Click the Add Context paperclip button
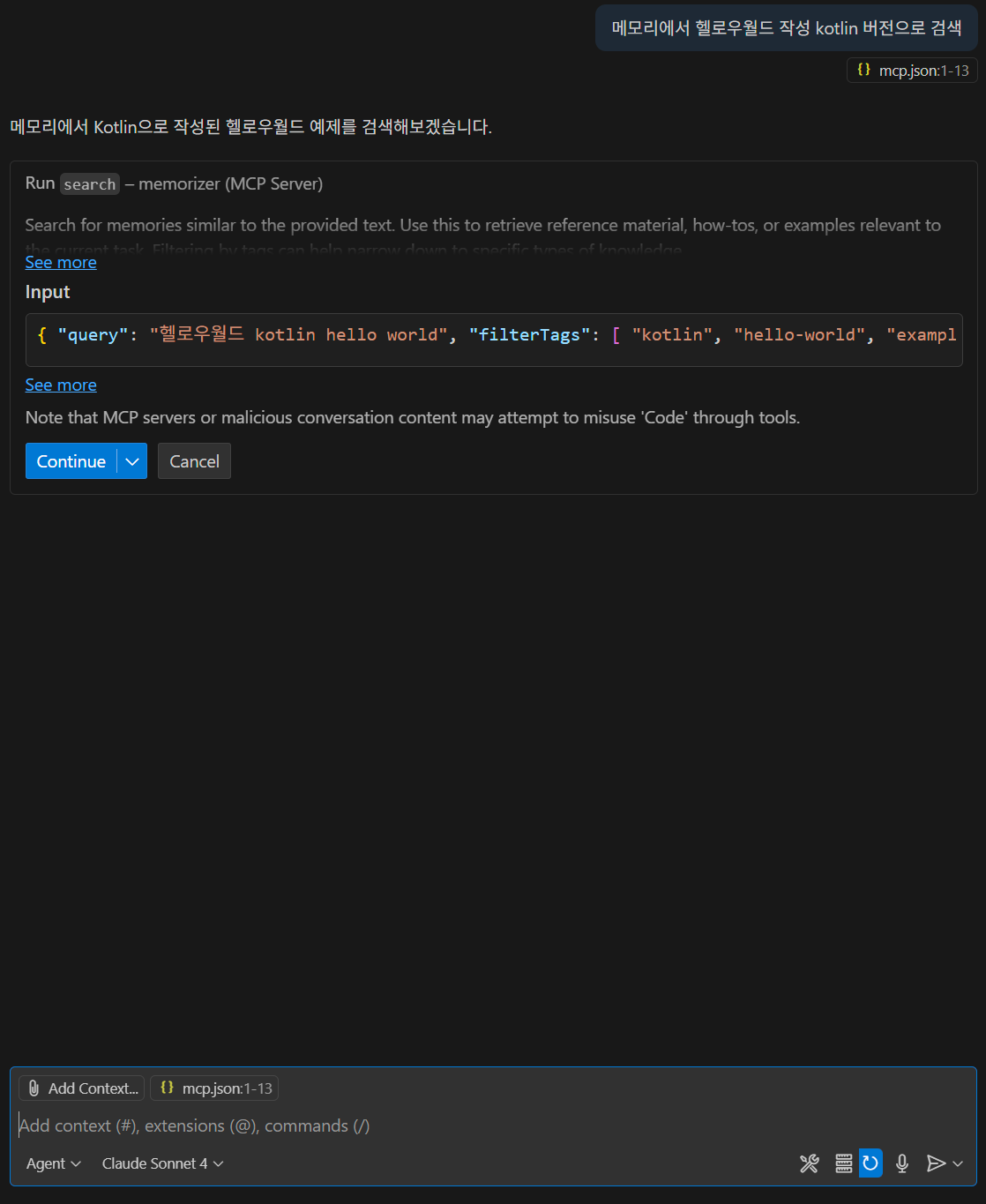986x1204 pixels. click(82, 1088)
